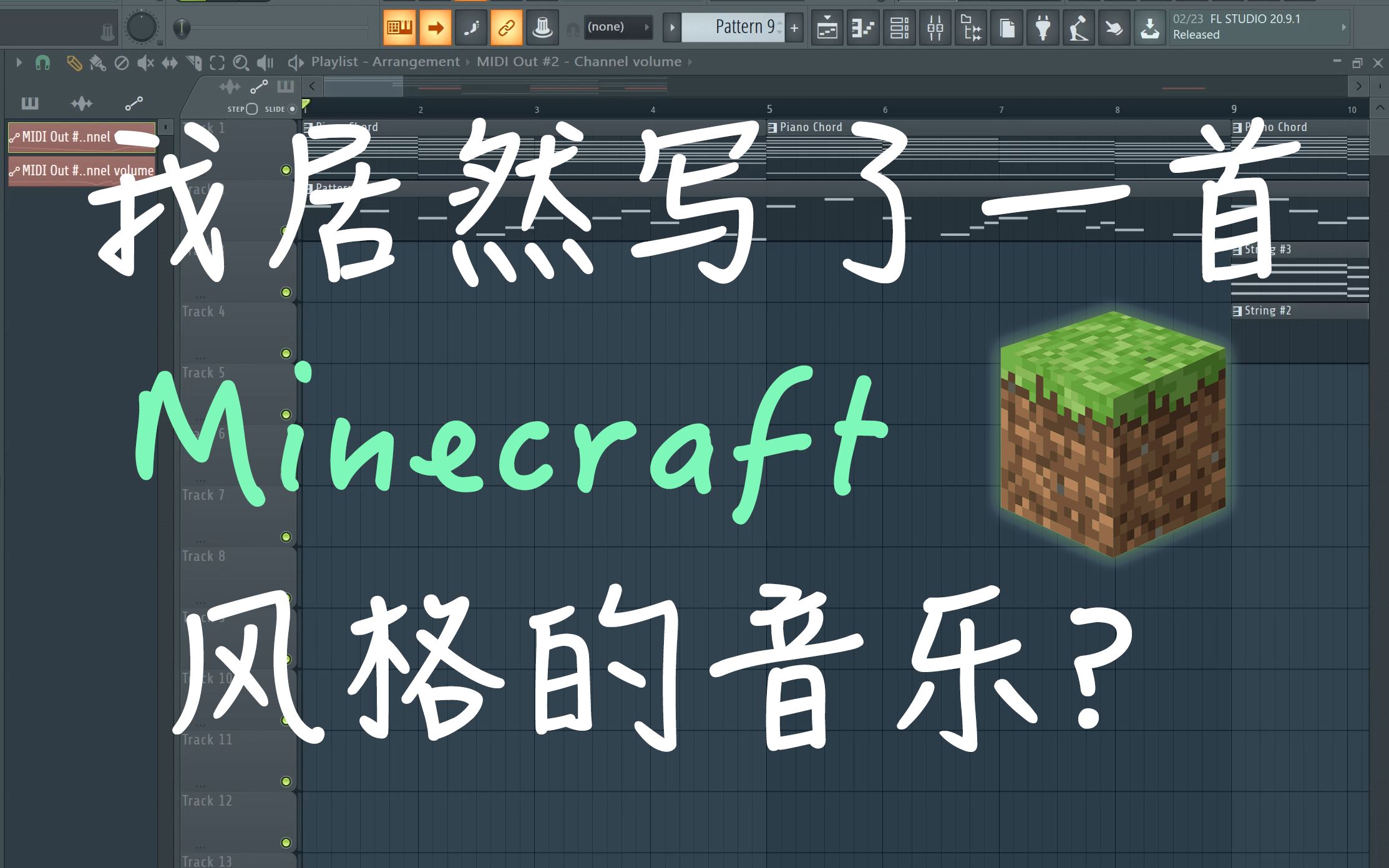Open pattern selector arrow left of Pattern 9

coord(672,27)
